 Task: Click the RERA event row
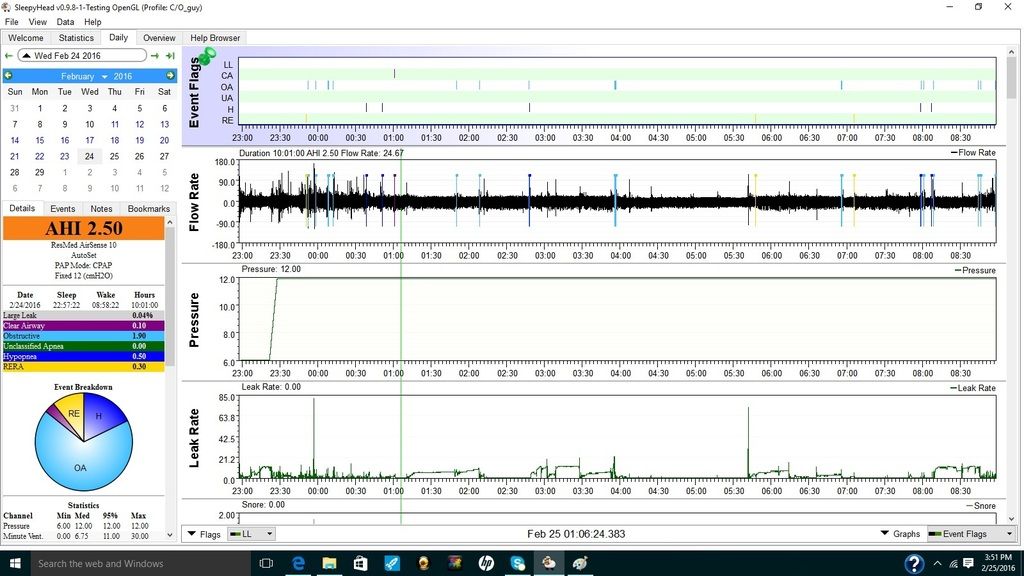click(x=84, y=367)
